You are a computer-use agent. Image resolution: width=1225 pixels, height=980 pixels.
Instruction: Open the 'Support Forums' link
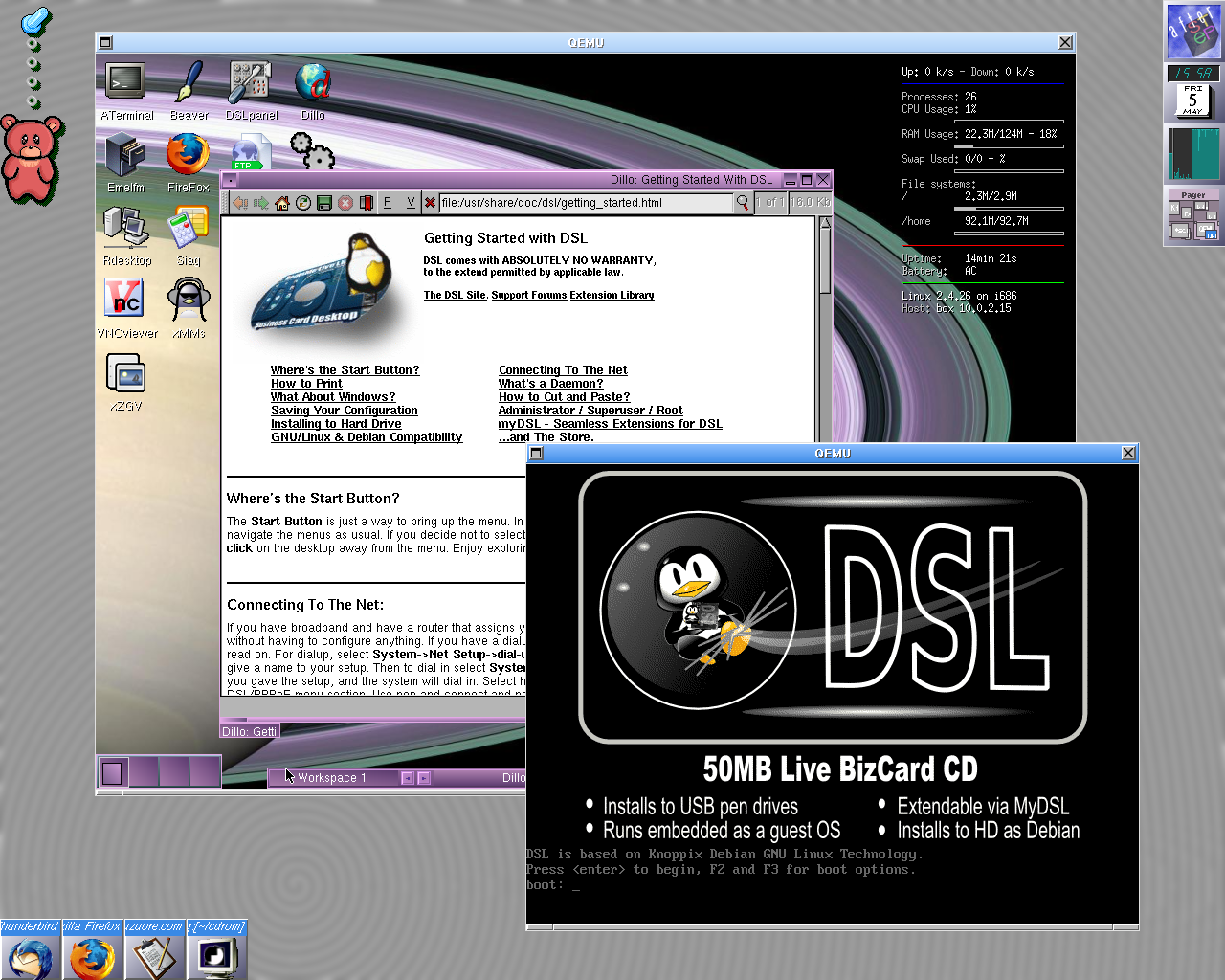click(x=529, y=295)
